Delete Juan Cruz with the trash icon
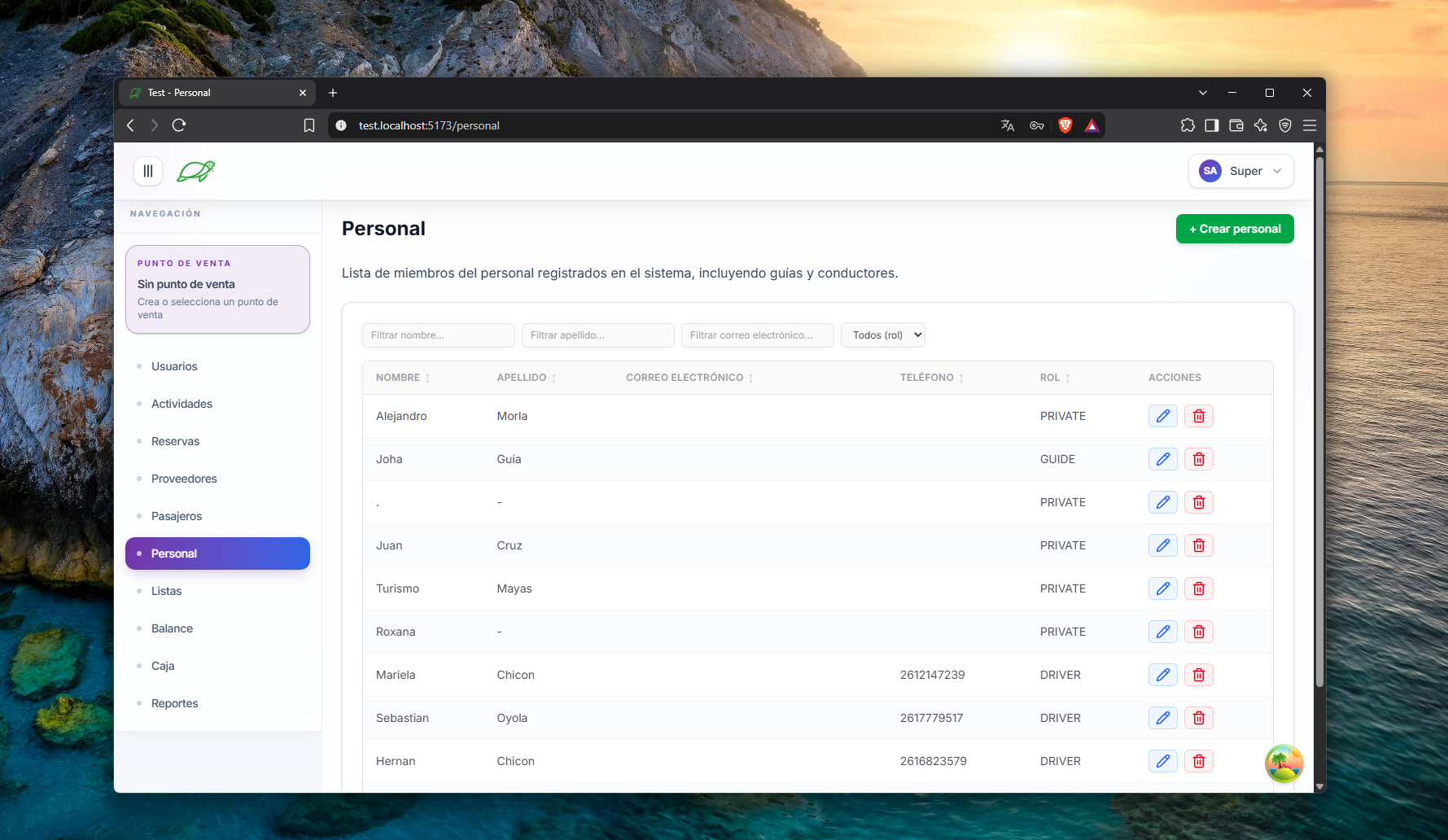Viewport: 1448px width, 840px height. (x=1198, y=545)
